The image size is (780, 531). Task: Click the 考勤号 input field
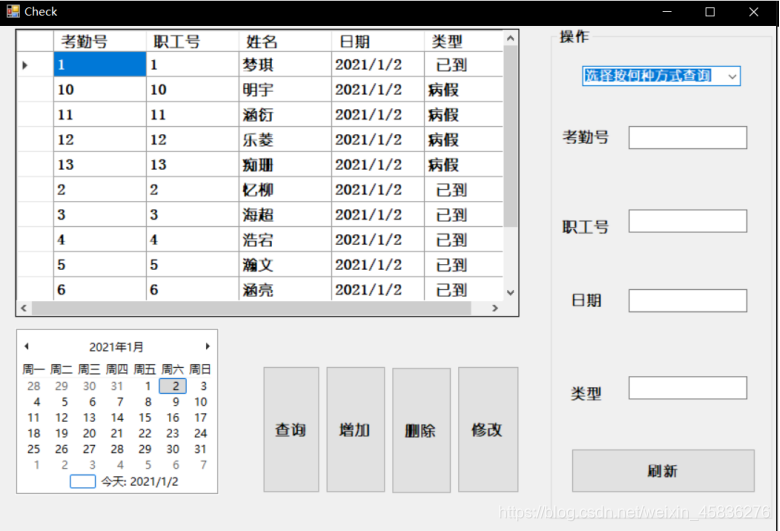click(x=687, y=137)
